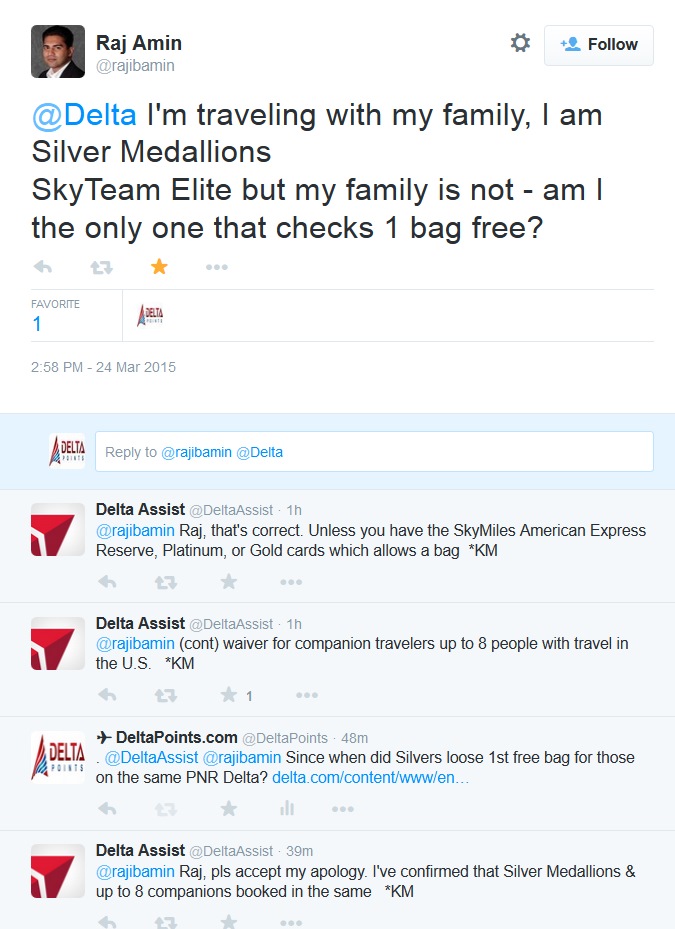Follow Raj Amin
675x929 pixels.
pos(598,45)
